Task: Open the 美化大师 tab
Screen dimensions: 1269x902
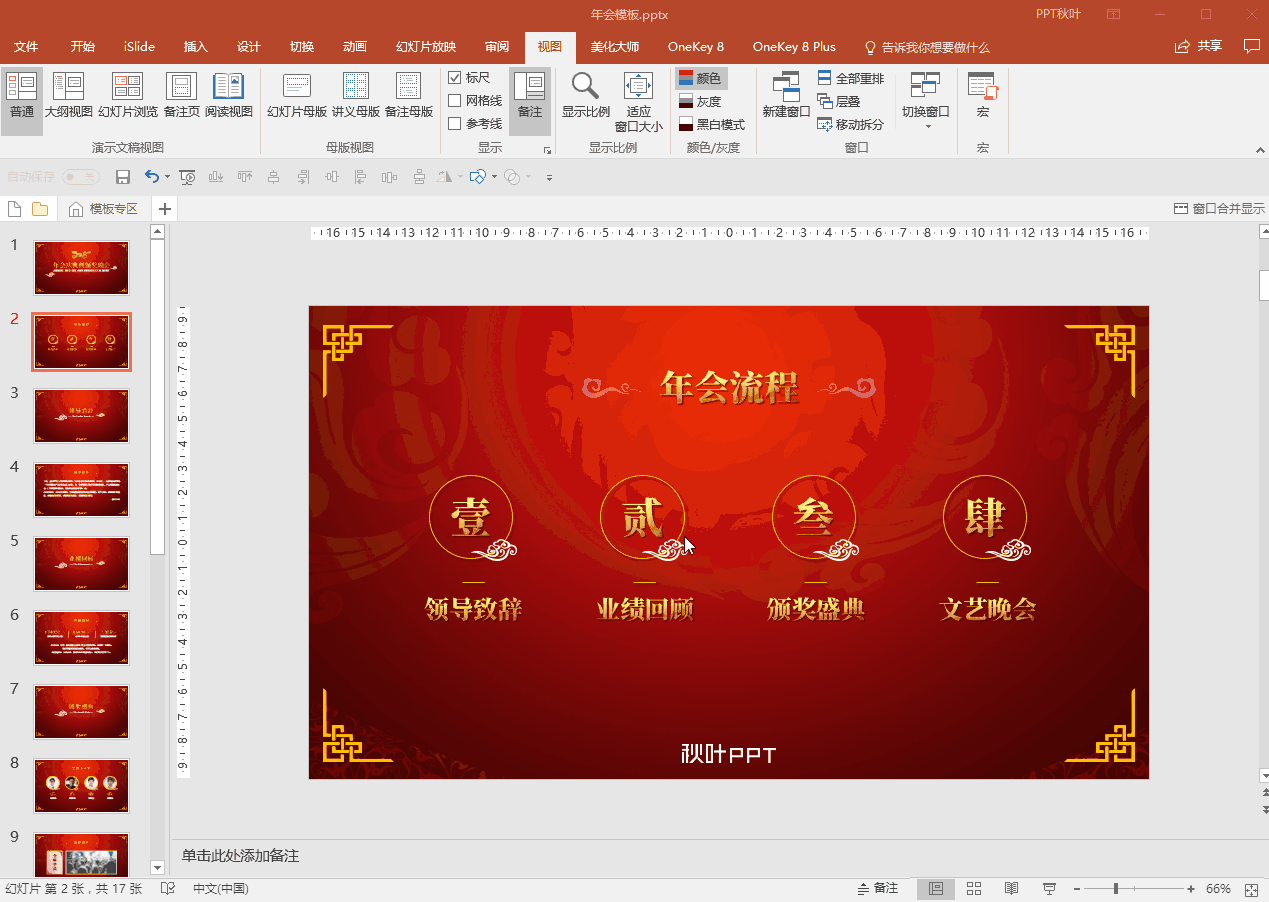Action: coord(614,47)
